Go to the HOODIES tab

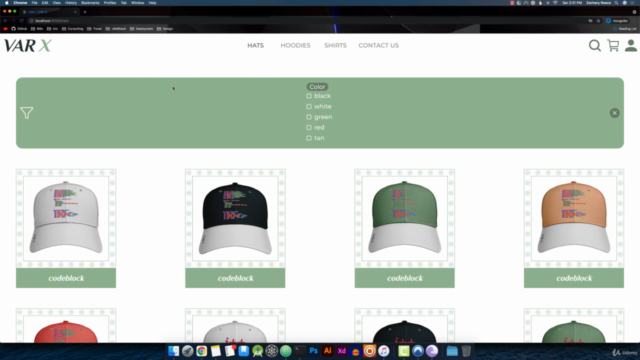[296, 45]
